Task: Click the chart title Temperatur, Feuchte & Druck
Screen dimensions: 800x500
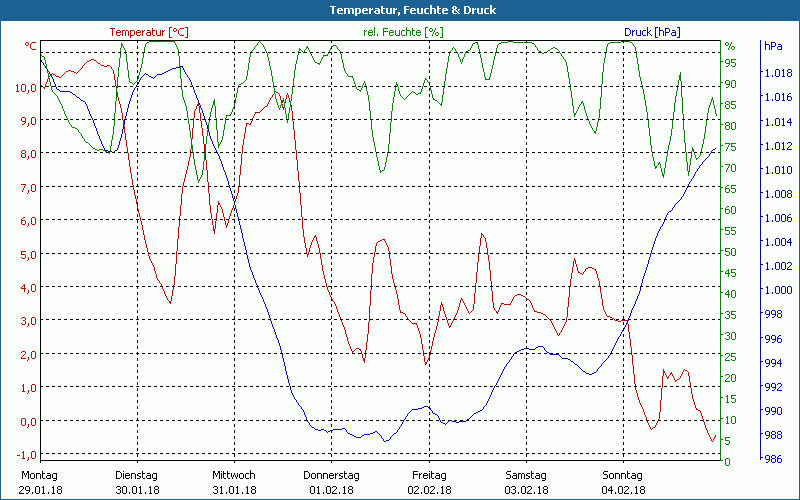Action: (x=400, y=10)
